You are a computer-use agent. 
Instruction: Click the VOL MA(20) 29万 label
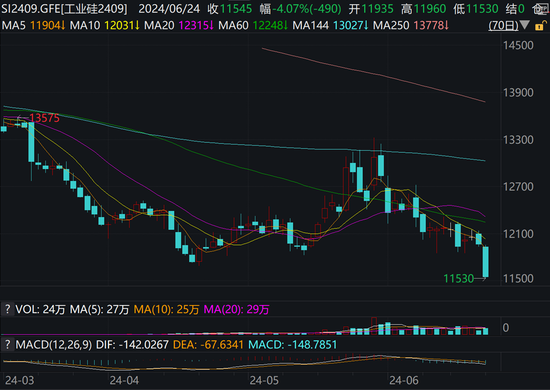[236, 309]
